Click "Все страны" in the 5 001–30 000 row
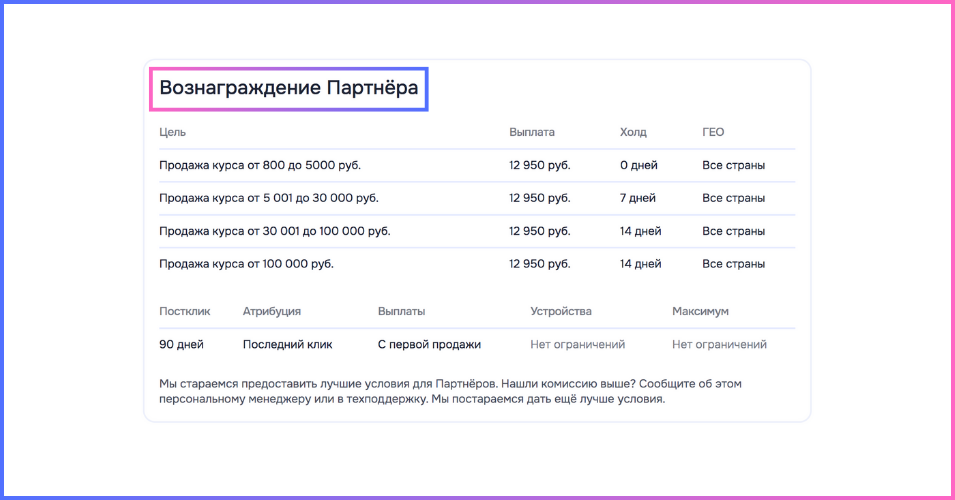 tap(733, 198)
